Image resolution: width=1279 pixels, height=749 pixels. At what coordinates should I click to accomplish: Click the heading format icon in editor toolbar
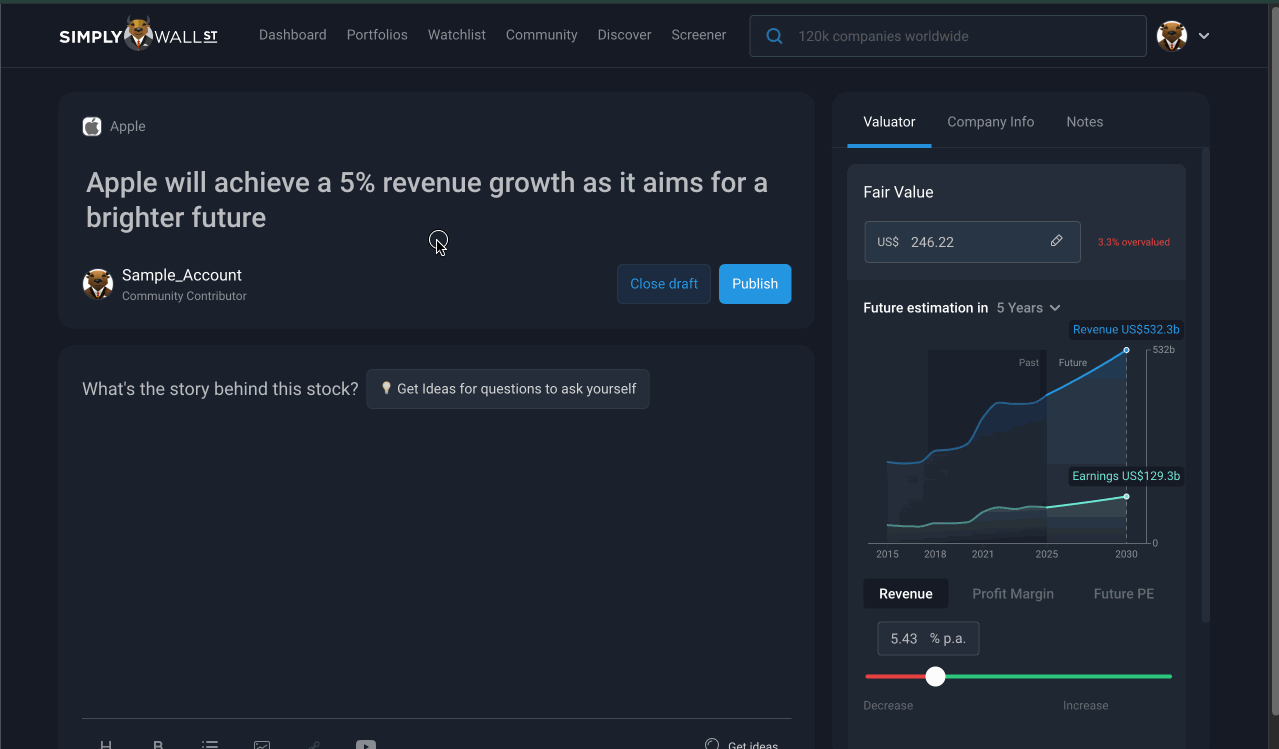click(x=106, y=745)
